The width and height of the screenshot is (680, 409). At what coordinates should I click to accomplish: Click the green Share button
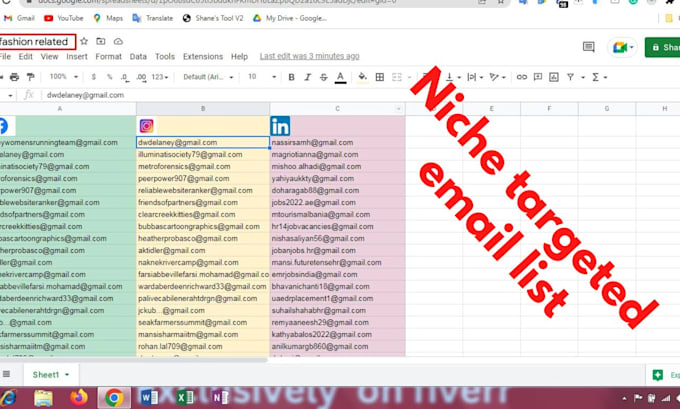point(663,47)
